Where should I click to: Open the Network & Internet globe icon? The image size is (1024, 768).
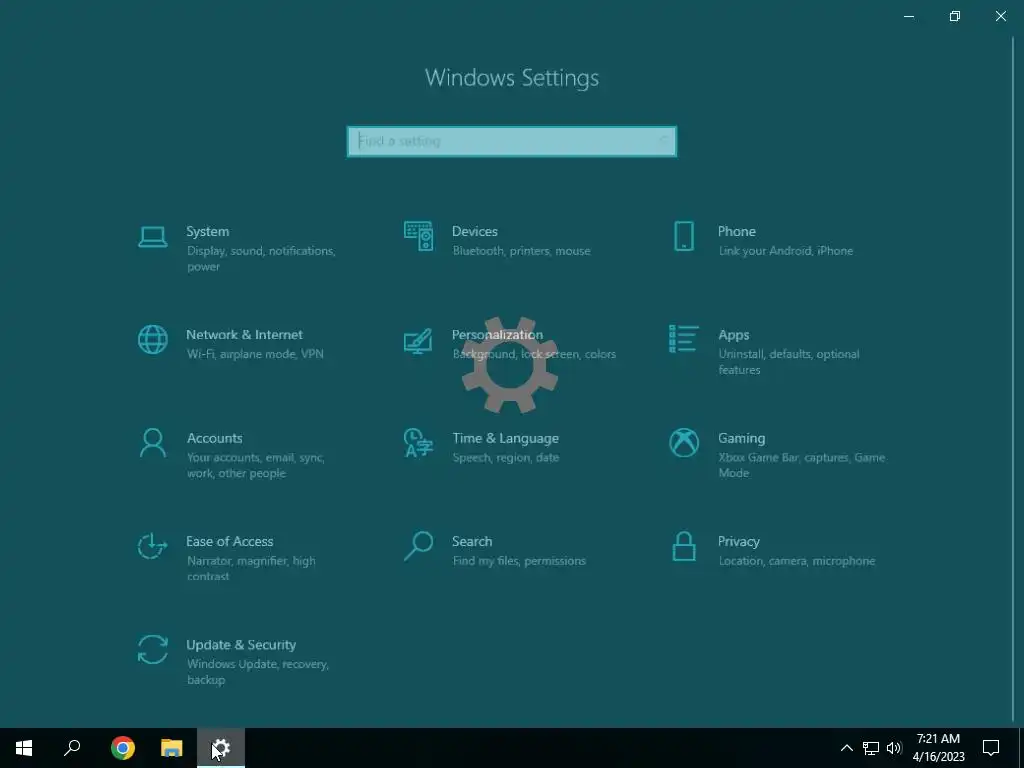point(153,340)
